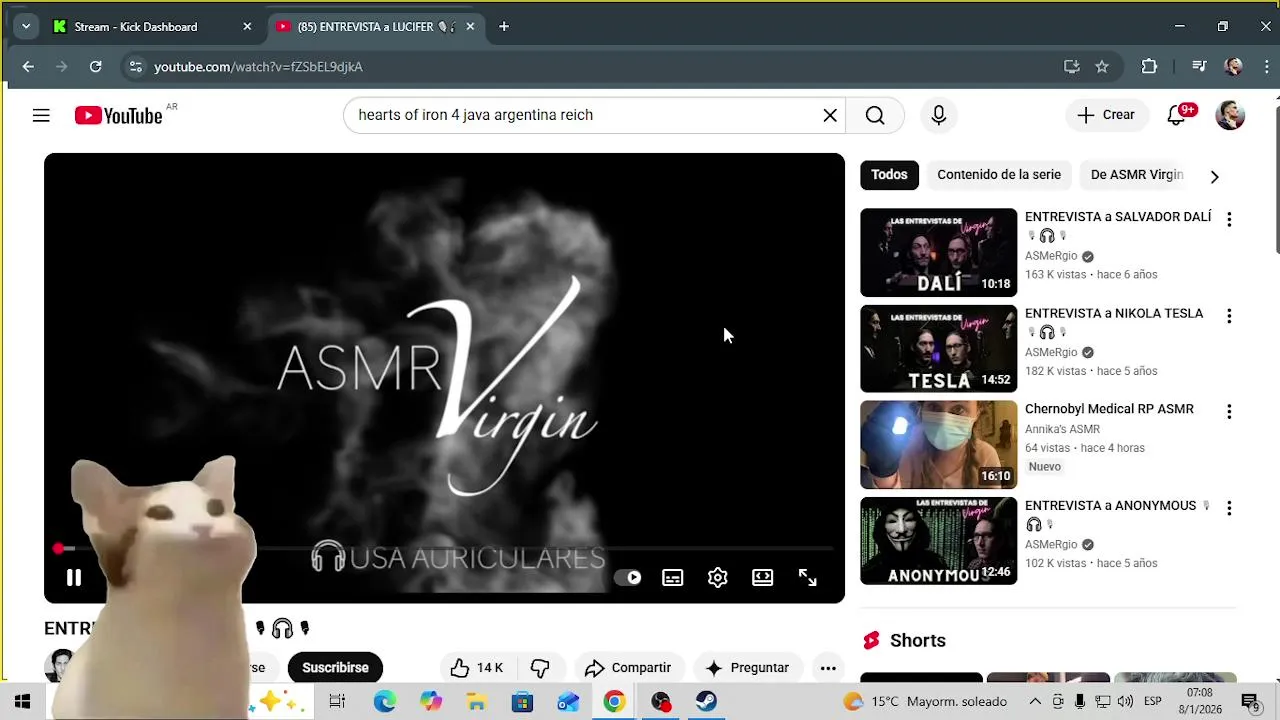View site information icon in address bar

pyautogui.click(x=135, y=67)
